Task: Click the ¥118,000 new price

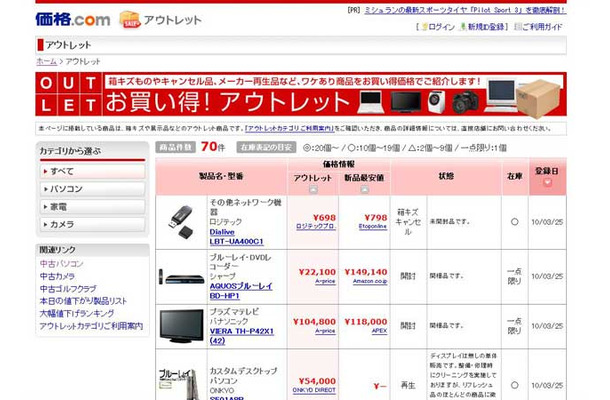Action: pos(366,322)
